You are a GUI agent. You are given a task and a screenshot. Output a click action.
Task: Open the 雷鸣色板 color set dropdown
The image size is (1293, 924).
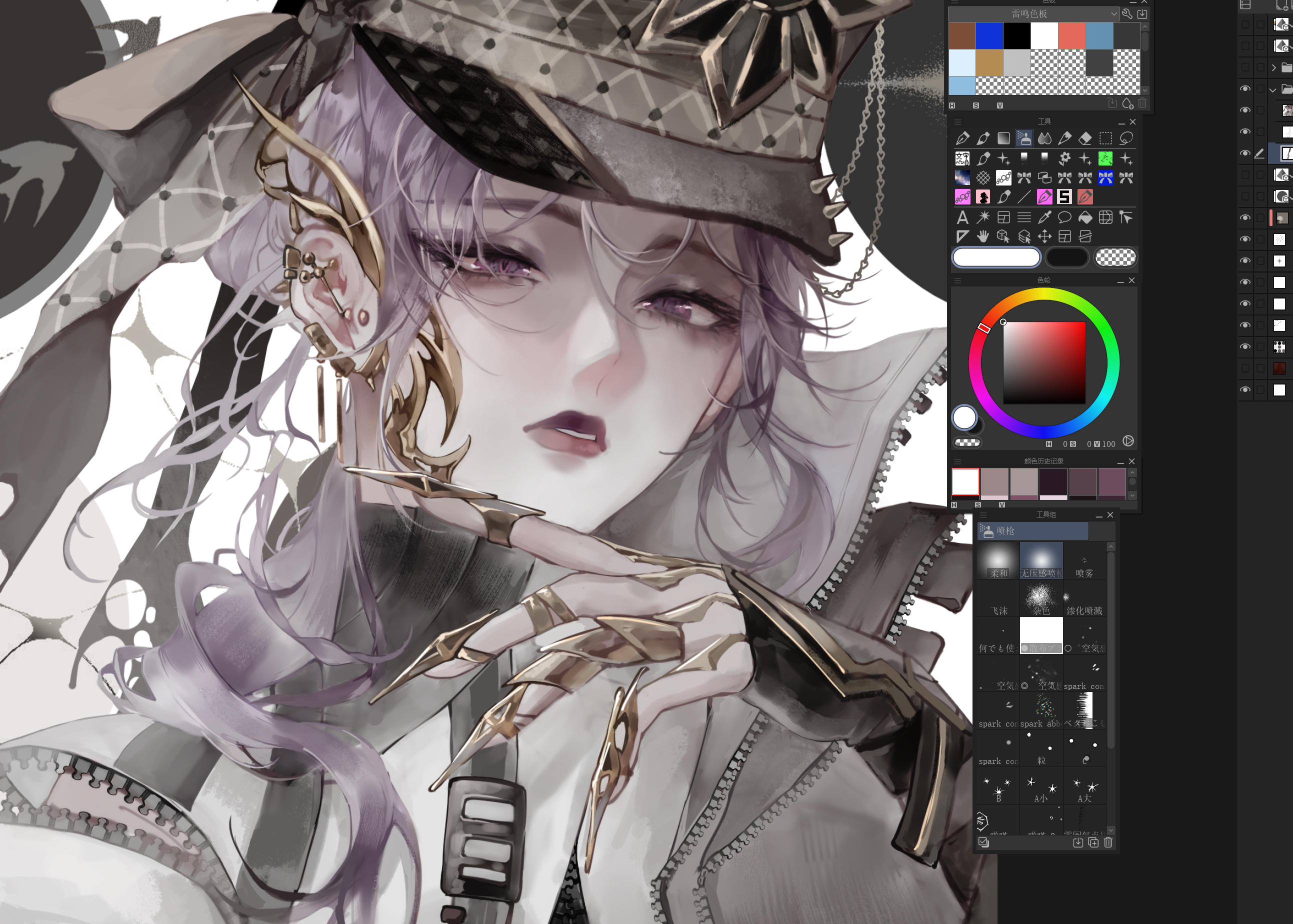click(x=1033, y=13)
